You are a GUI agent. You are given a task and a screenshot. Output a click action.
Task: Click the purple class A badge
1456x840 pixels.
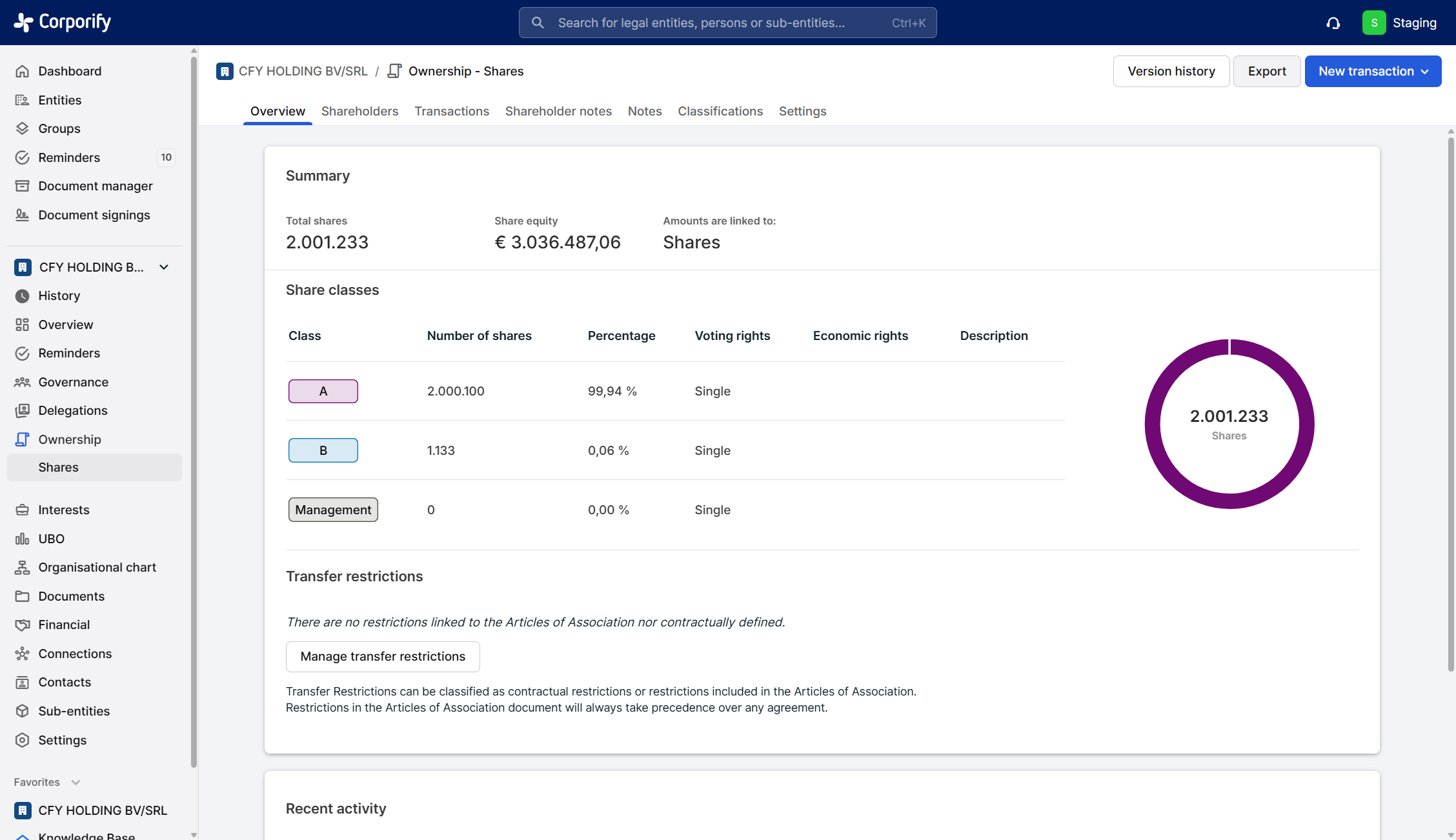[323, 391]
